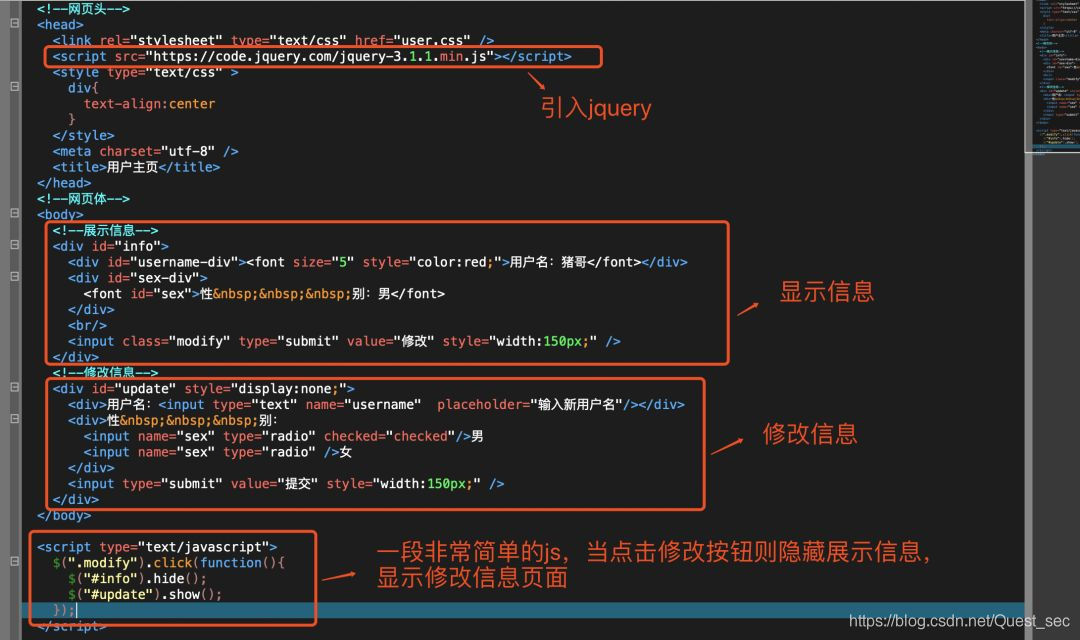Click the <style type="text/css"> line
Screen dimensions: 1080x640
145,72
